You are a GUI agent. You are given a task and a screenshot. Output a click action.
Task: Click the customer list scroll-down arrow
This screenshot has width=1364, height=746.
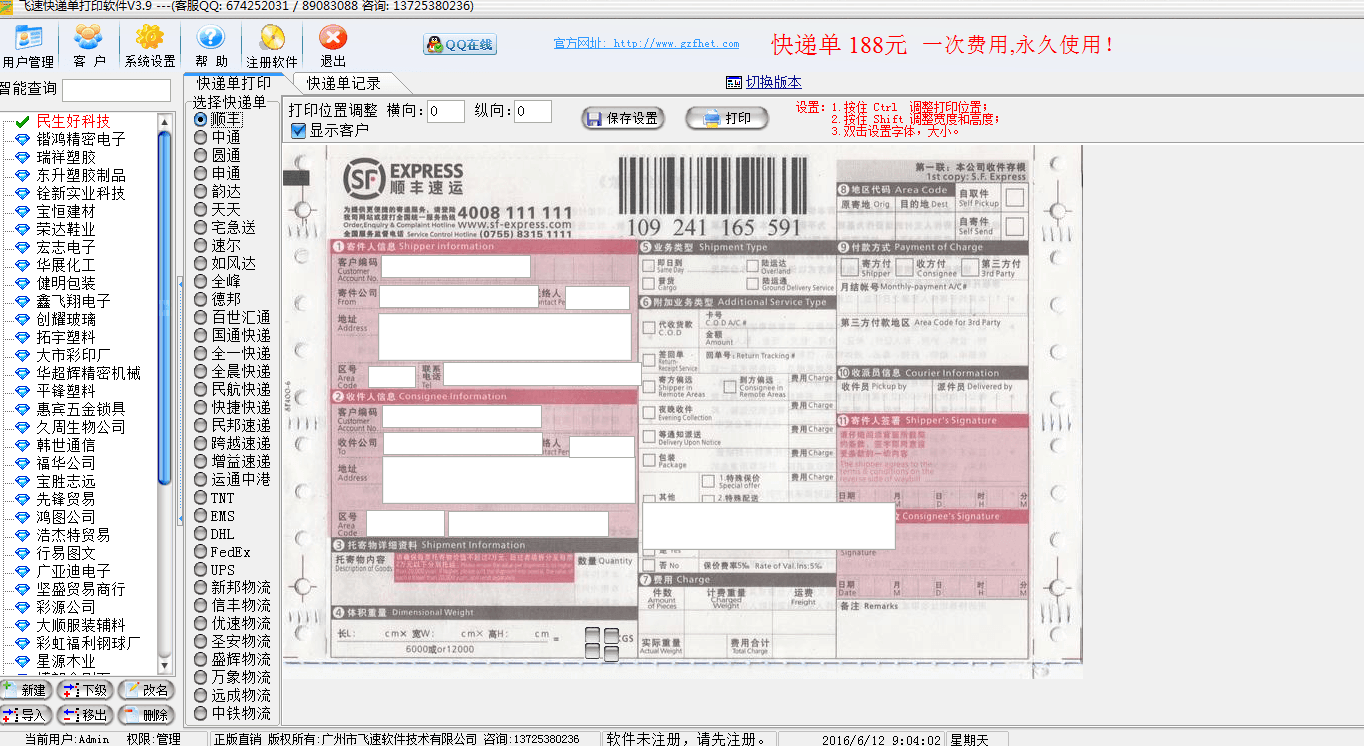click(166, 665)
